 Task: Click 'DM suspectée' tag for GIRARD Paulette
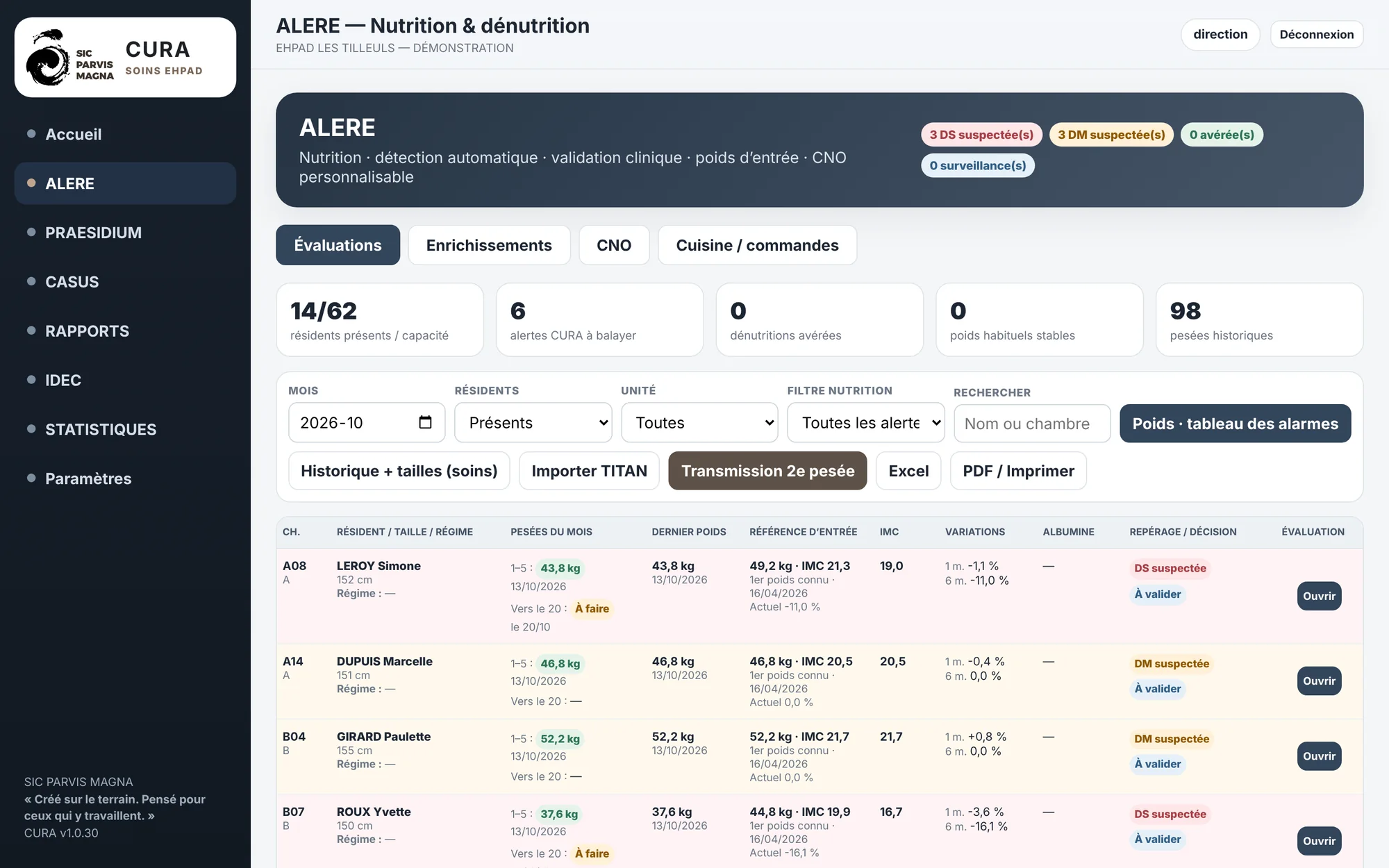click(1171, 740)
